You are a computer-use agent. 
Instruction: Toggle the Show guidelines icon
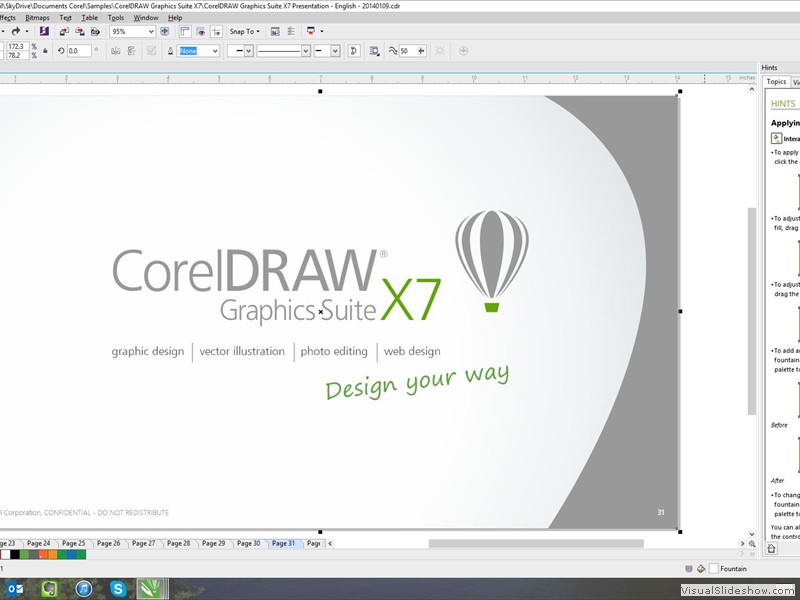tap(216, 32)
